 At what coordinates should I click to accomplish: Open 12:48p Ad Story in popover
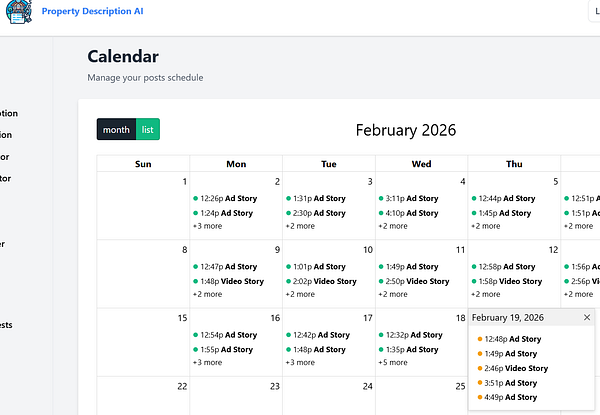(x=512, y=339)
